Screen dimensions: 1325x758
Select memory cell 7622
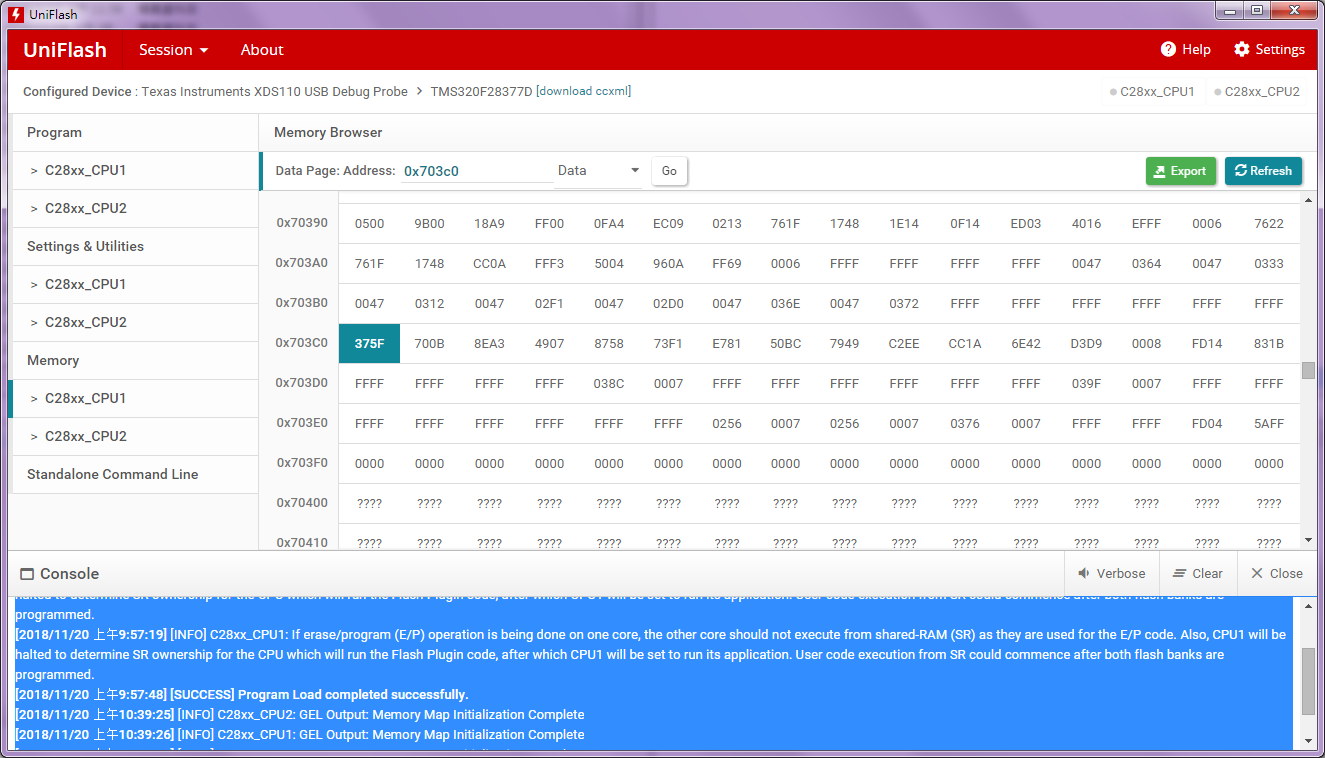coord(1269,224)
